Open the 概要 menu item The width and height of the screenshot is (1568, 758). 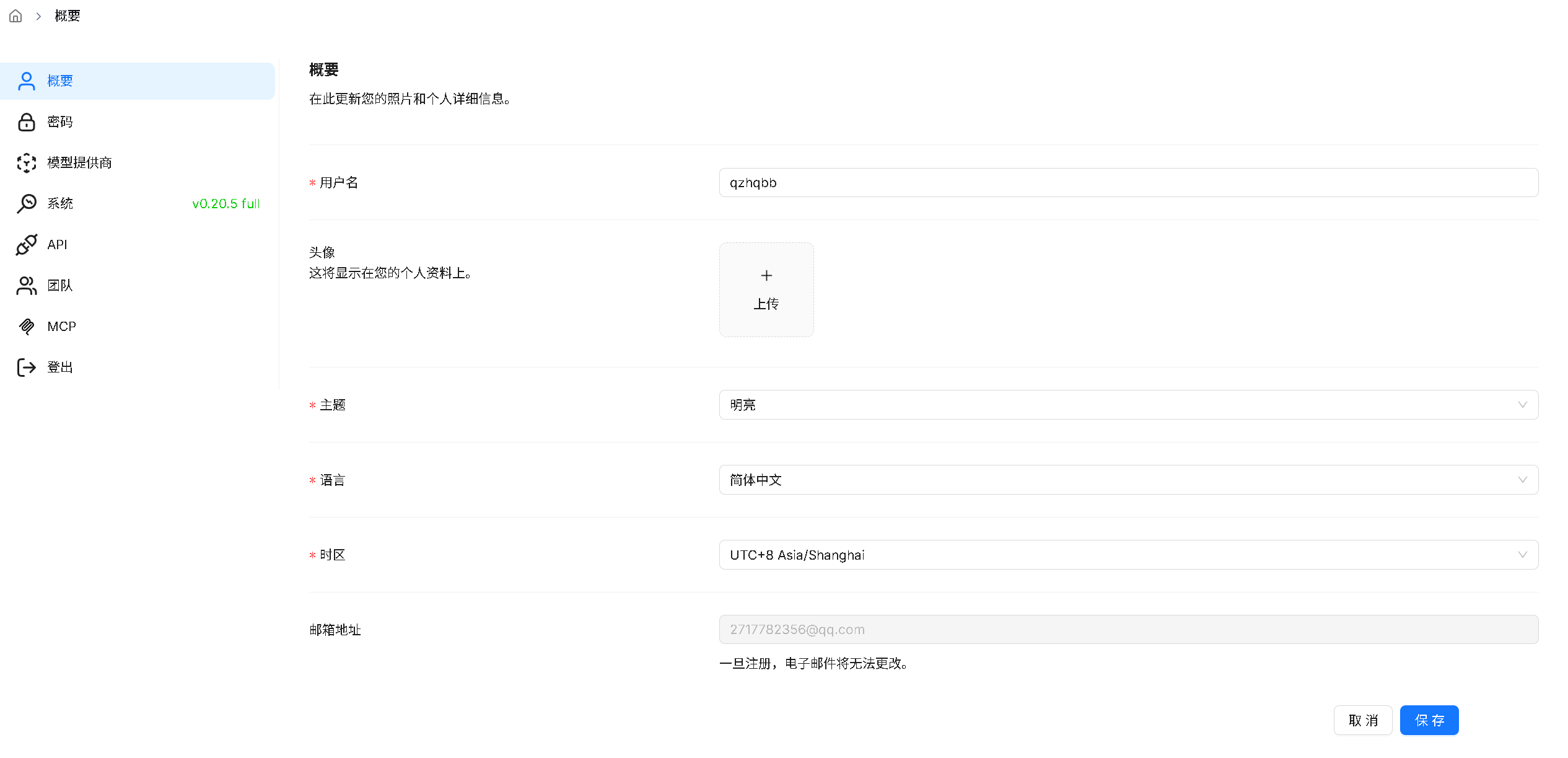click(x=138, y=81)
